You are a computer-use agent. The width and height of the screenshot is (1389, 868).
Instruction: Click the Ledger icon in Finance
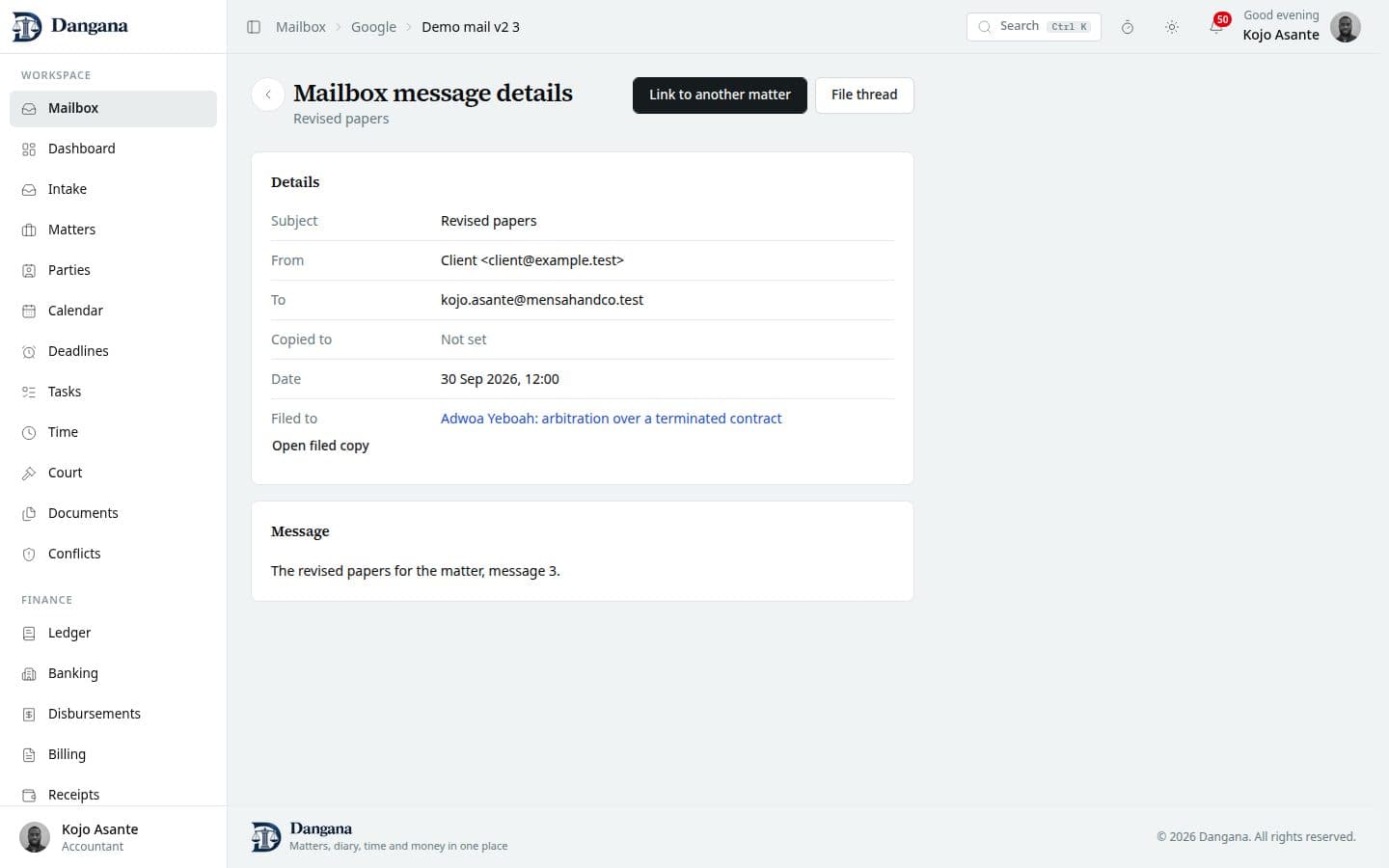pos(29,633)
